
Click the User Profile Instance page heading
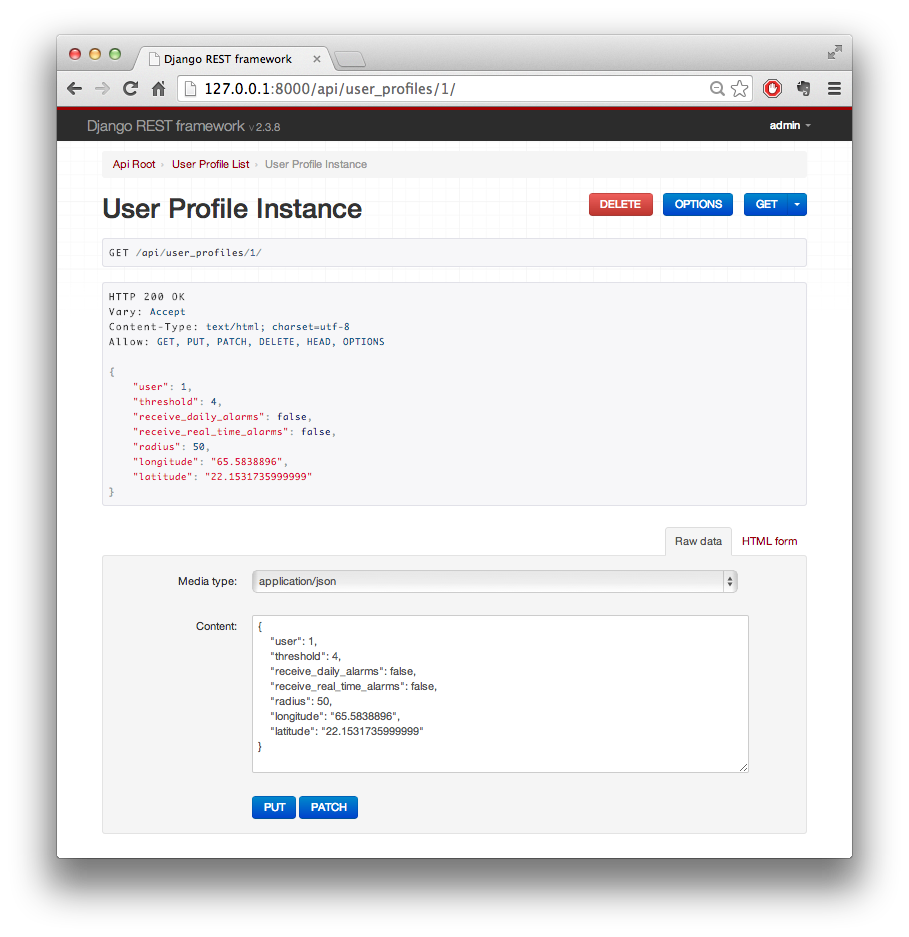[232, 209]
